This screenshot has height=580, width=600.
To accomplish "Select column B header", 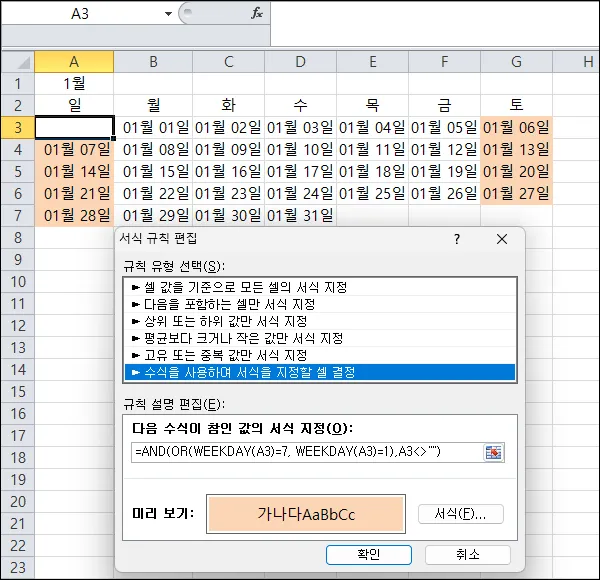I will coord(153,62).
